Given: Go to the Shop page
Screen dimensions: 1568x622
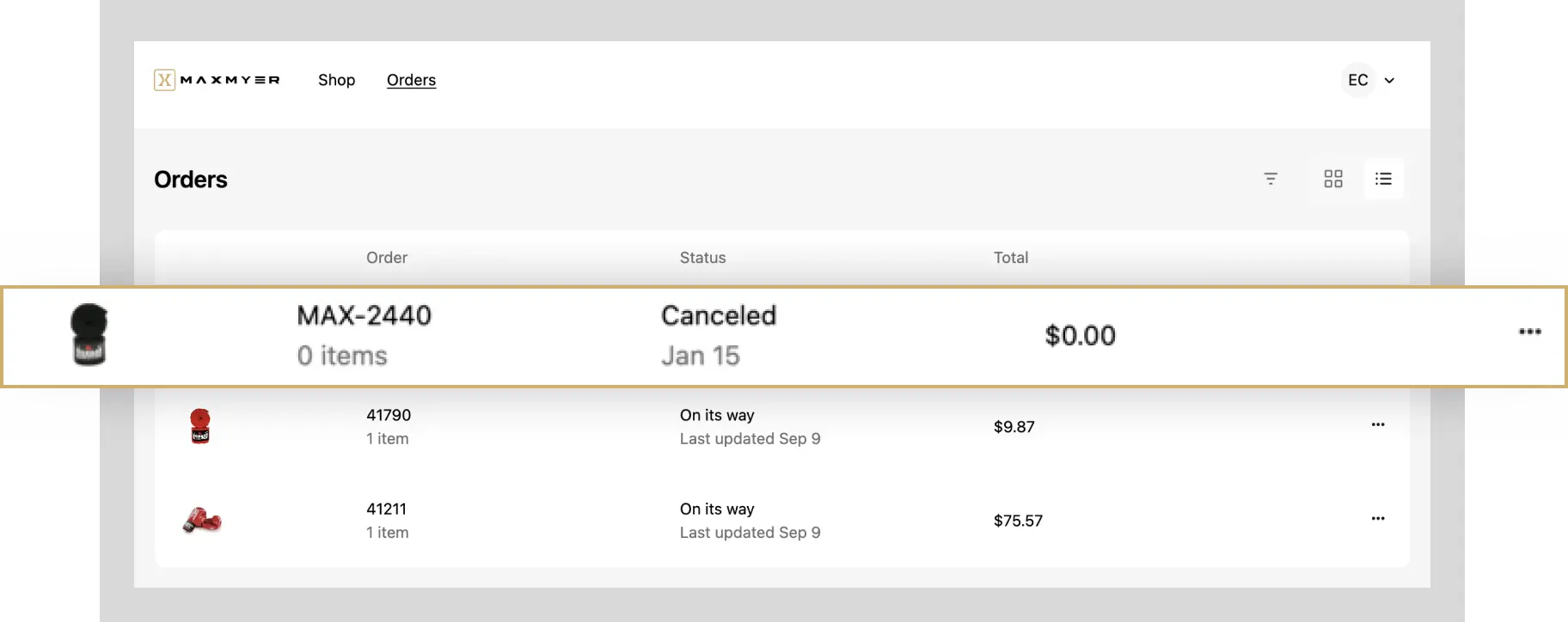Looking at the screenshot, I should tap(336, 80).
